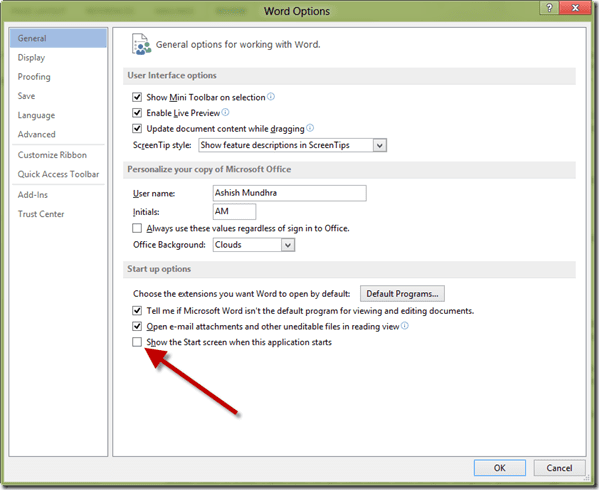599x490 pixels.
Task: Toggle Enable Live Preview checkbox
Action: tap(137, 113)
